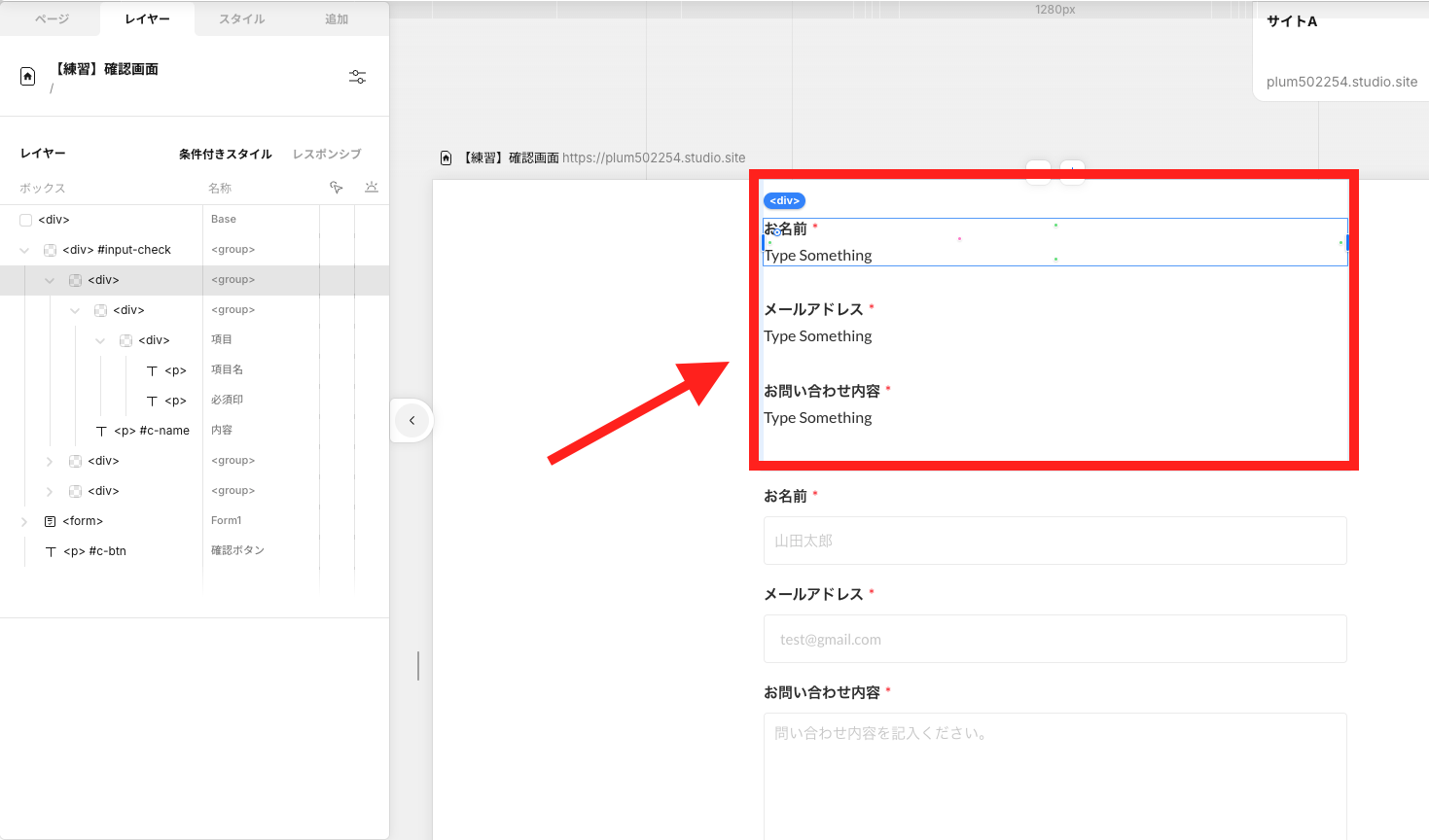The height and width of the screenshot is (840, 1429).
Task: Toggle the cursor column icon in the layer header
Action: click(336, 188)
